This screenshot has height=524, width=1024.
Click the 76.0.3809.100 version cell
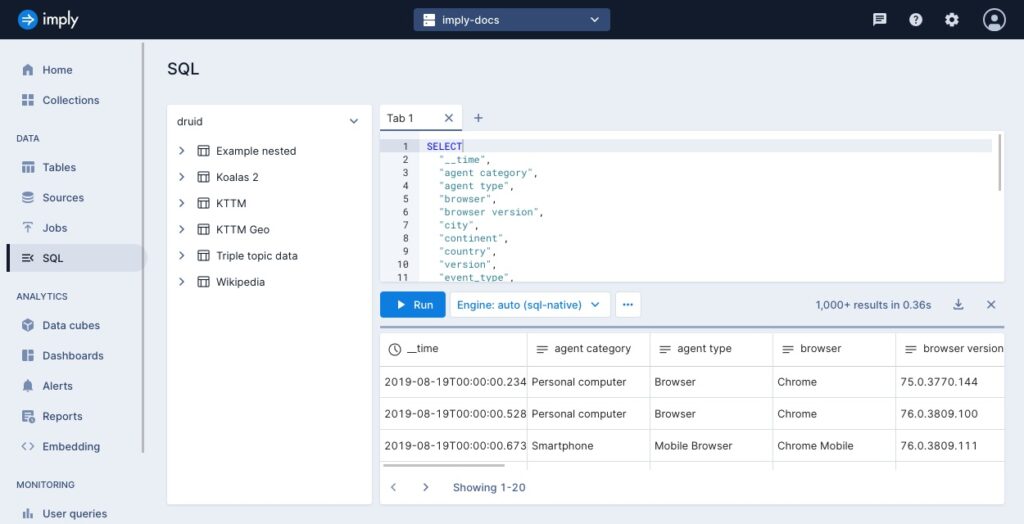tap(950, 414)
